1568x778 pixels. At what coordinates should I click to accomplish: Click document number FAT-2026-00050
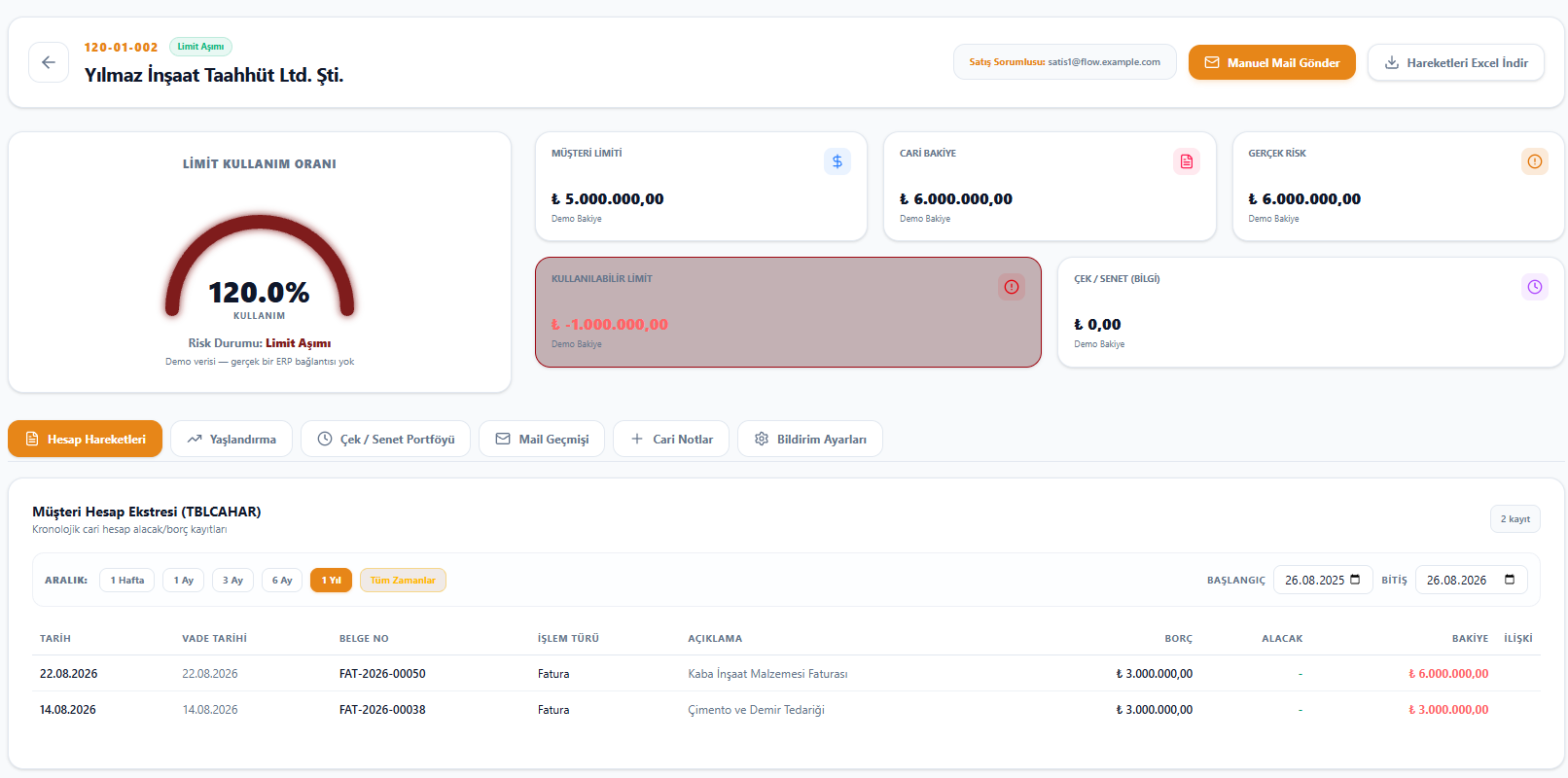point(382,674)
